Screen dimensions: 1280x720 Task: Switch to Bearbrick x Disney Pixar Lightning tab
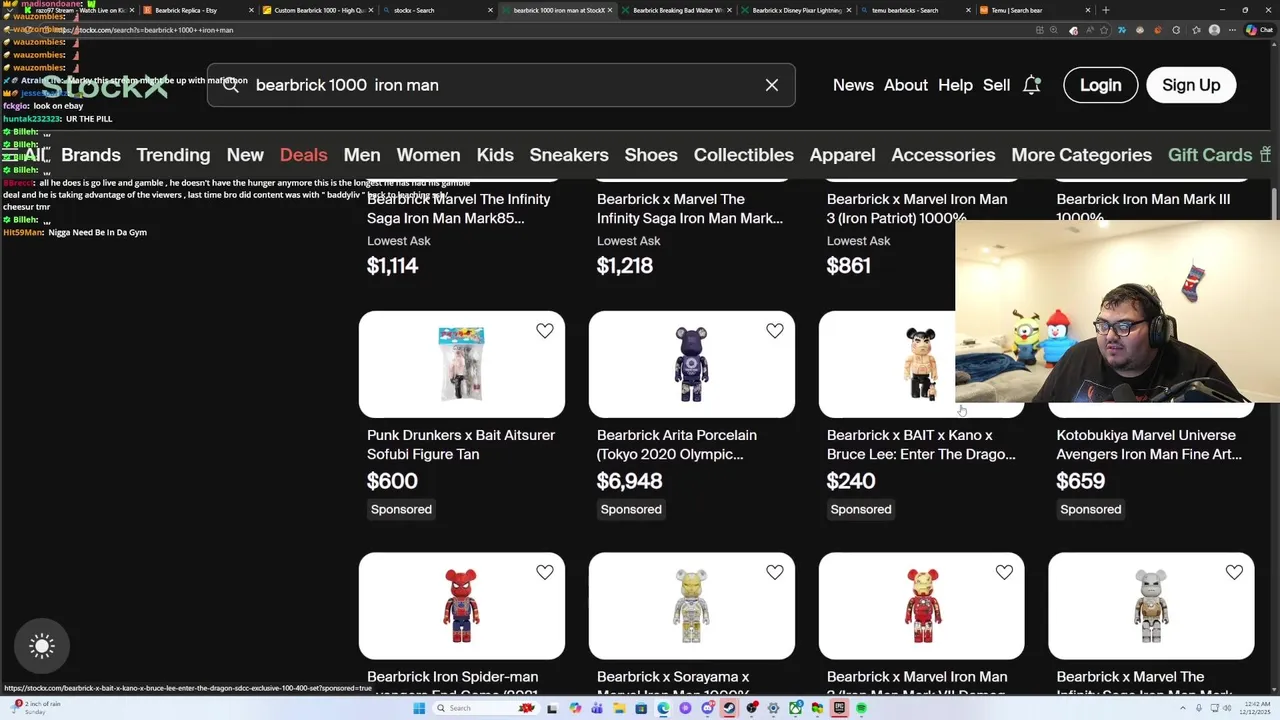point(795,10)
